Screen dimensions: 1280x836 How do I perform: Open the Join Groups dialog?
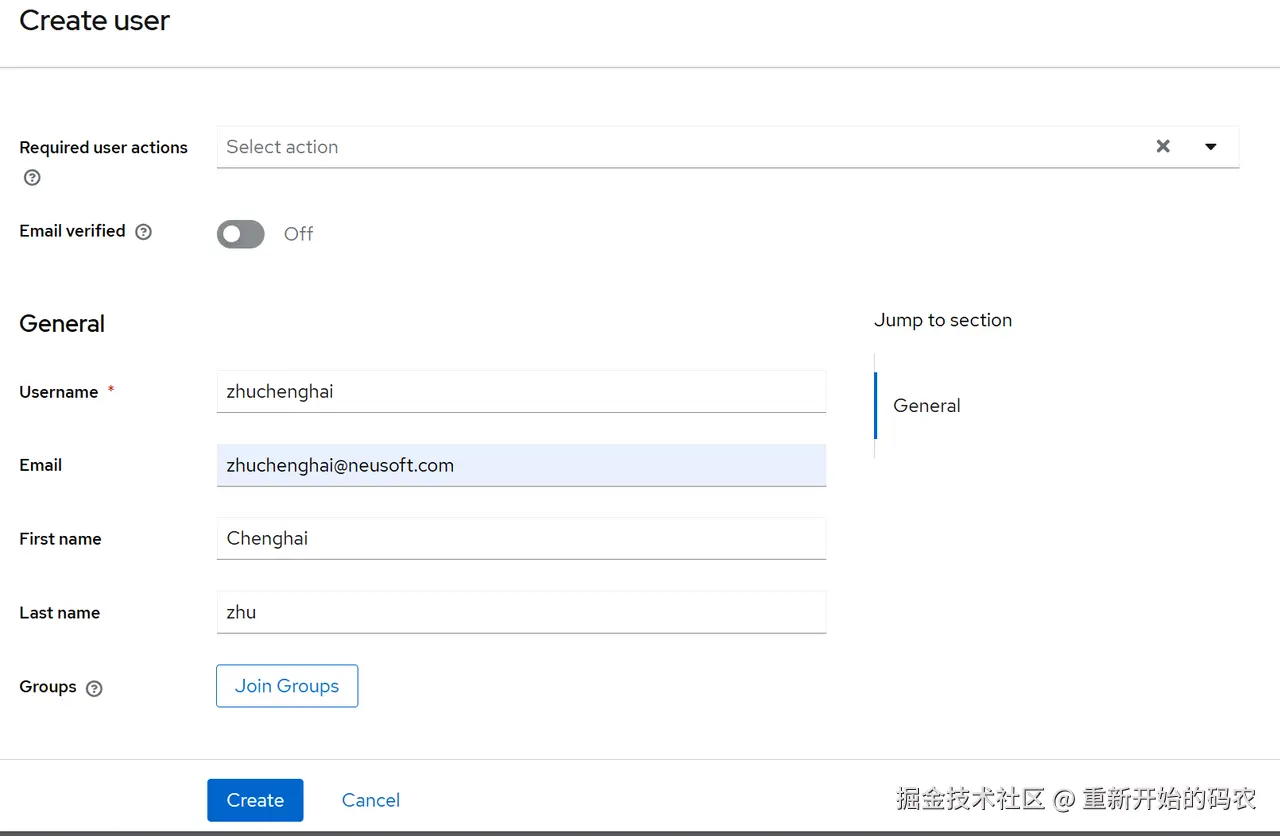click(x=287, y=686)
